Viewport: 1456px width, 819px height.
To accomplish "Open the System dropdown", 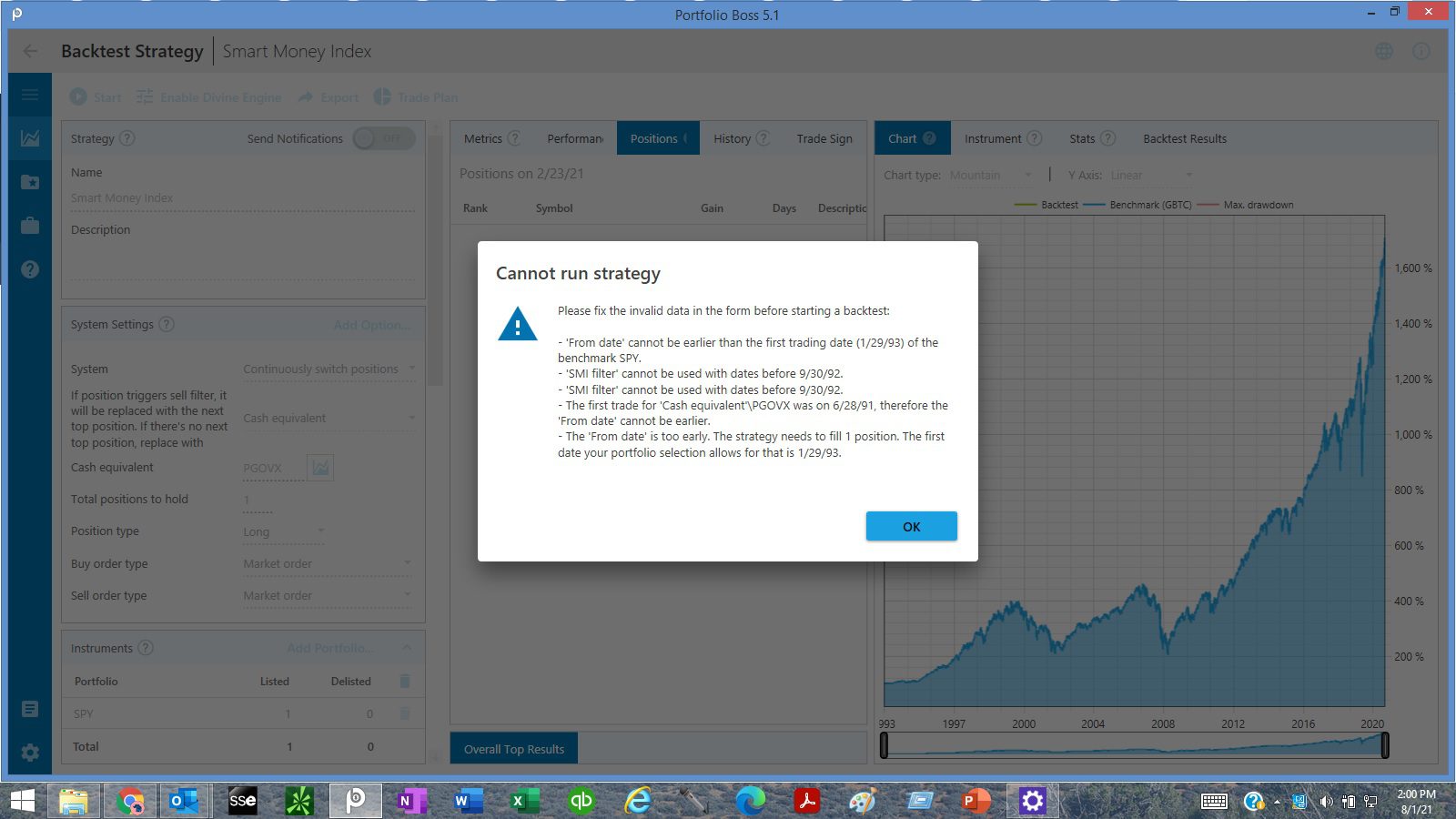I will (329, 369).
